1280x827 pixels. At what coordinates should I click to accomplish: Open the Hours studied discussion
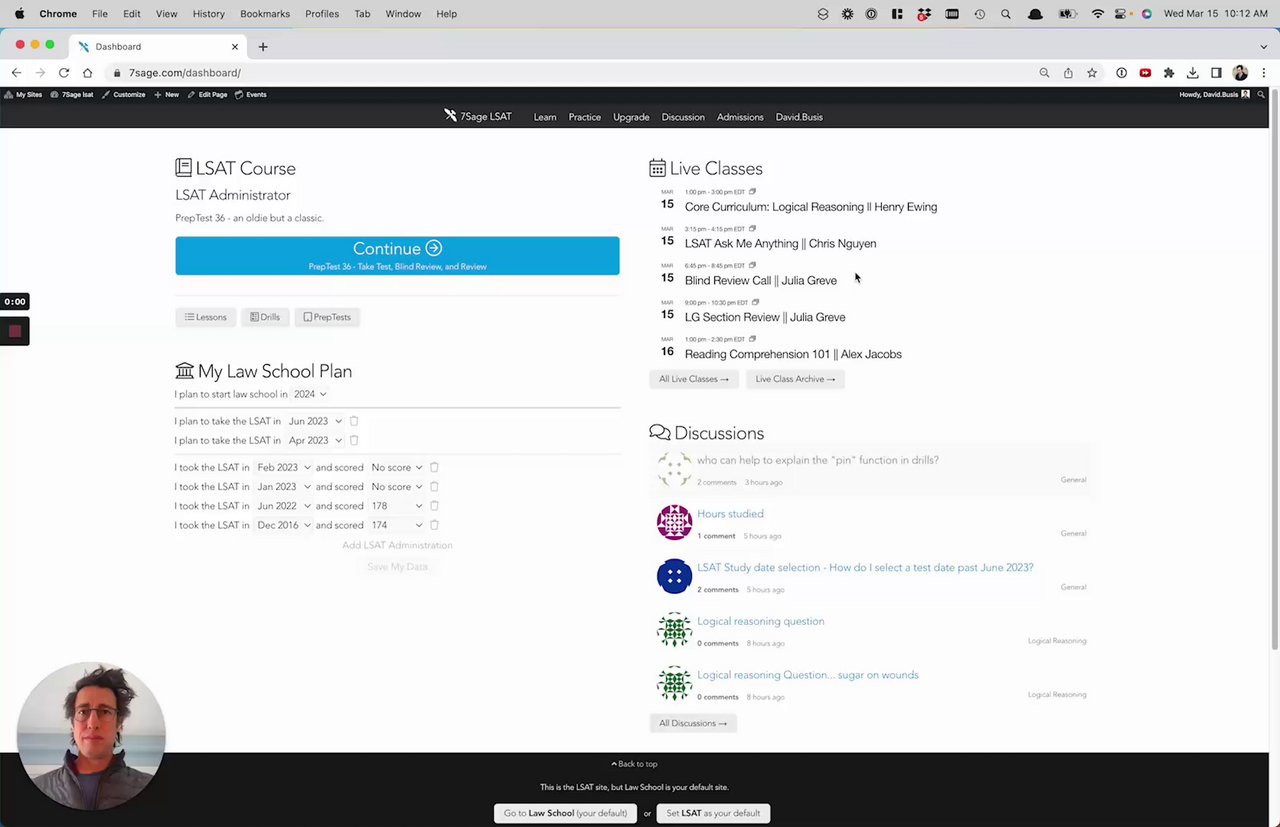tap(730, 514)
